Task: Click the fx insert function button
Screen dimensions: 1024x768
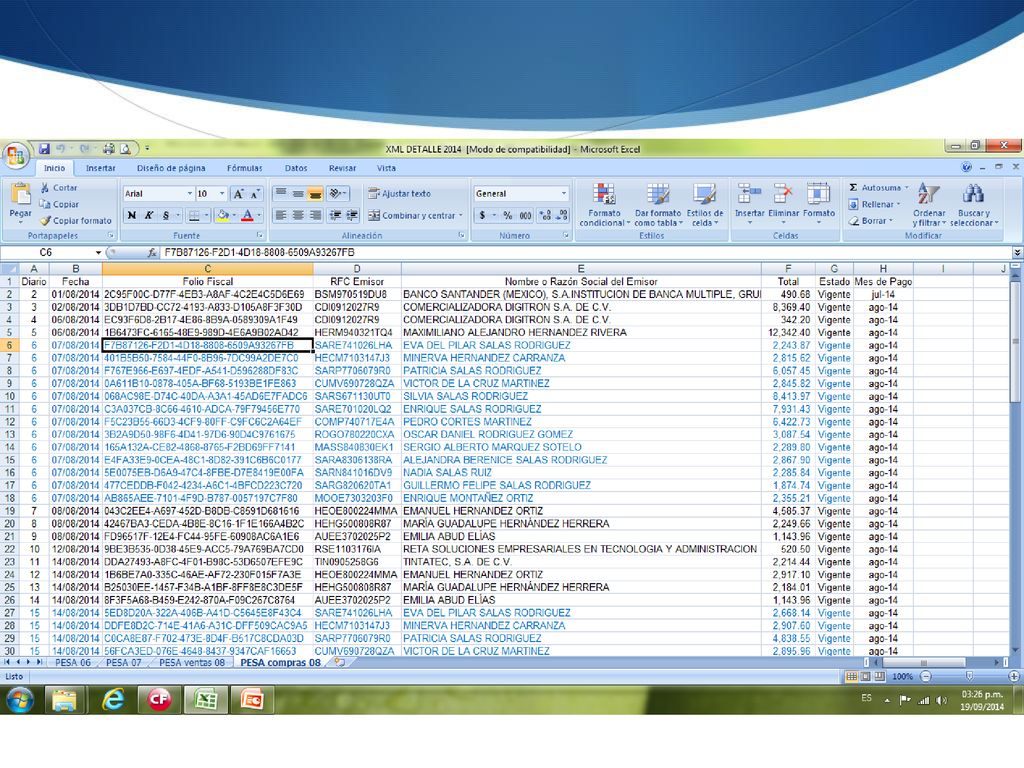Action: point(152,253)
